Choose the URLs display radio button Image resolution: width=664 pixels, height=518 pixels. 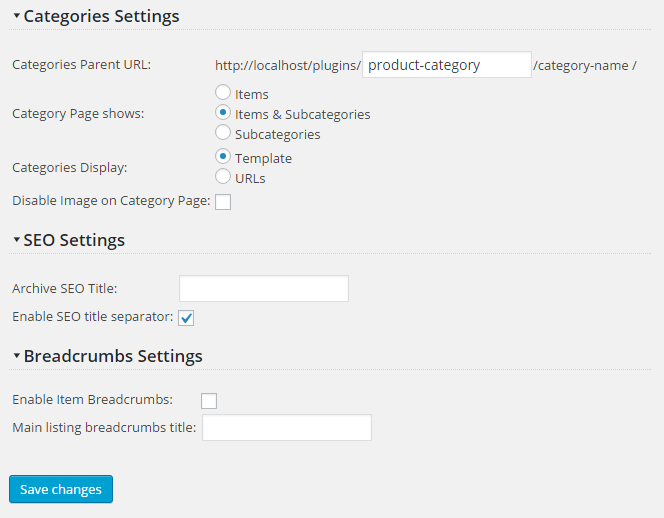click(x=223, y=177)
